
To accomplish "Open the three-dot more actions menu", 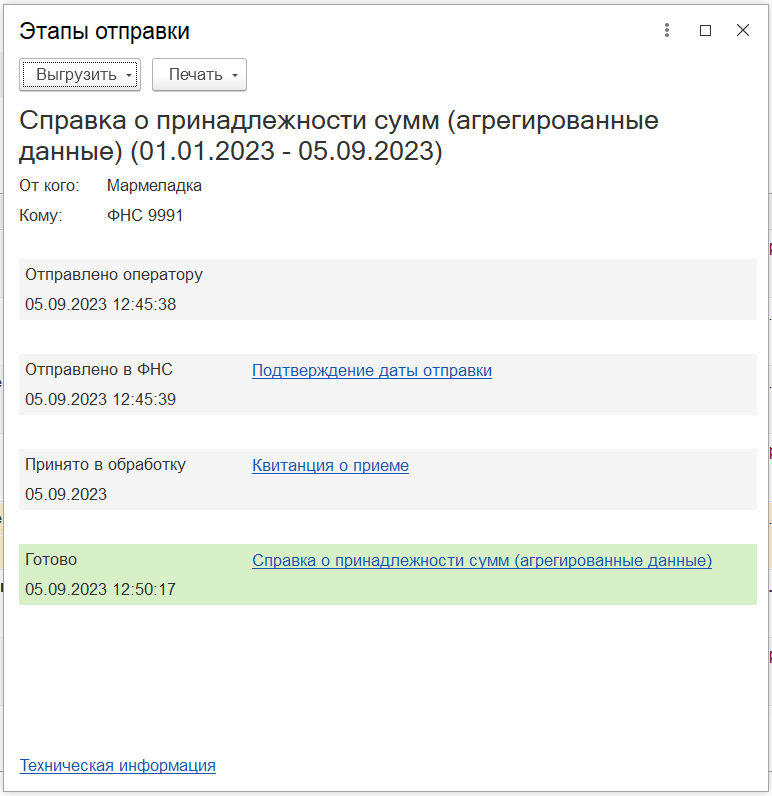I will tap(667, 31).
